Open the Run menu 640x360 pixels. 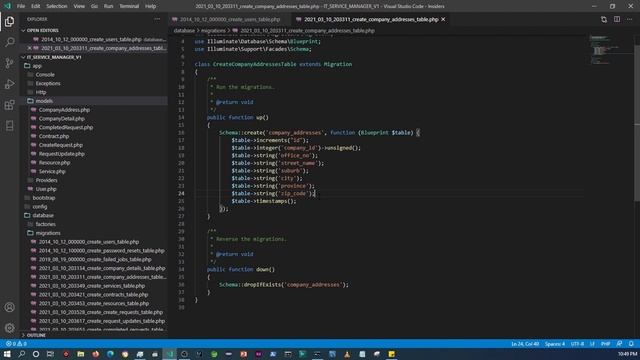pyautogui.click(x=108, y=6)
